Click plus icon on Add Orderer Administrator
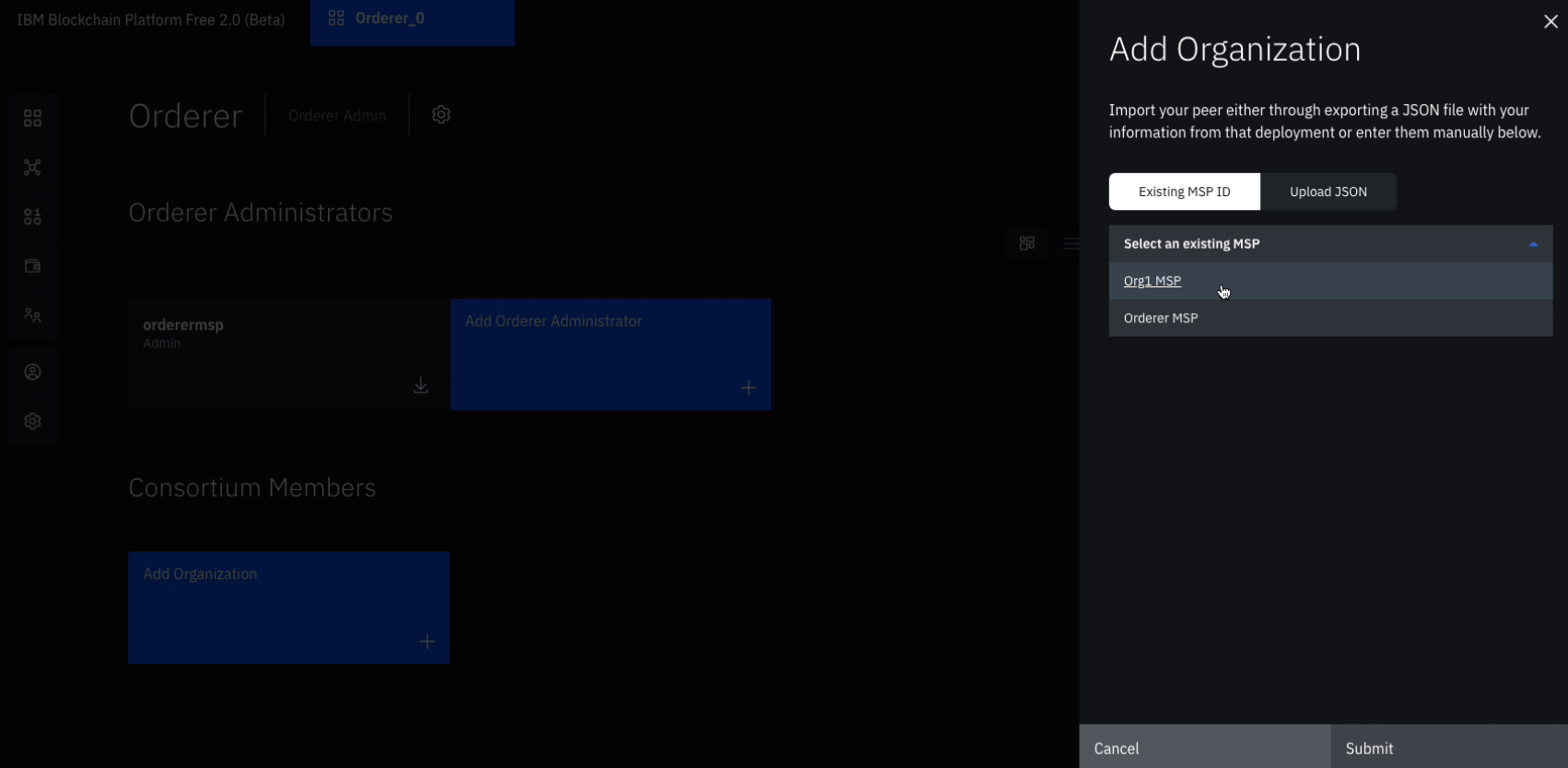 [749, 388]
